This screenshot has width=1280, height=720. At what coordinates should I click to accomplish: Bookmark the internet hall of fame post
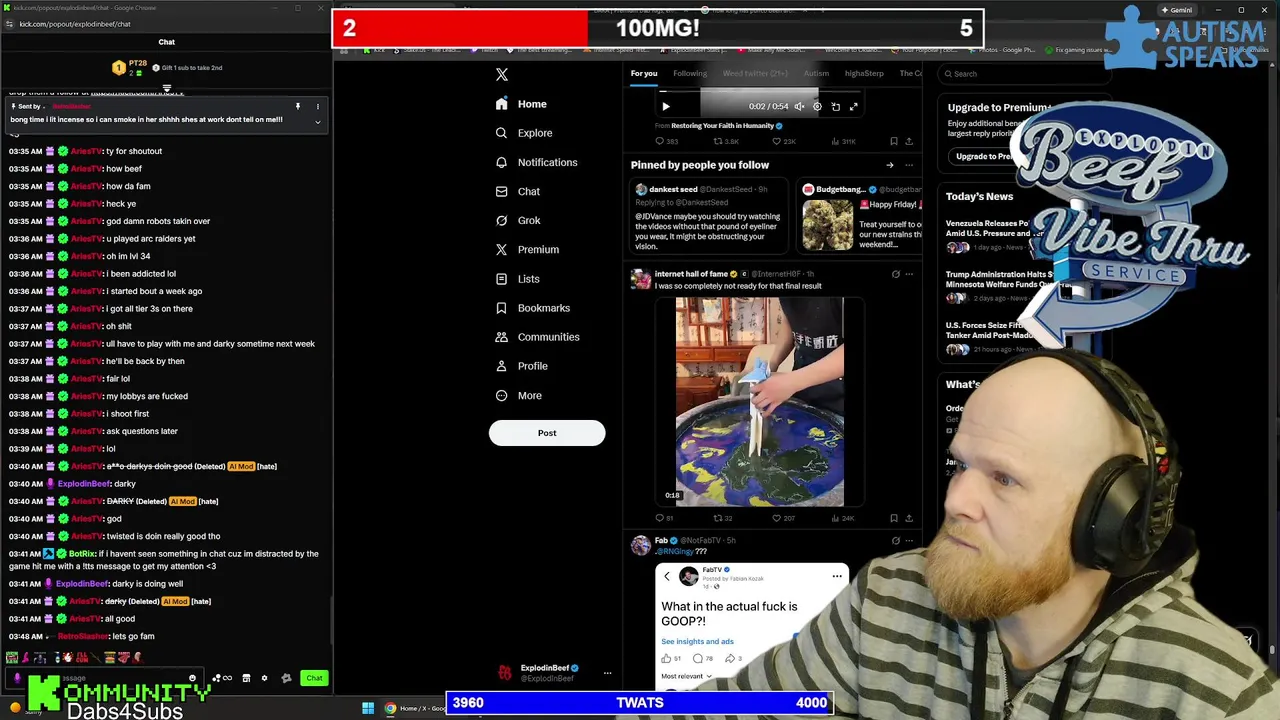(894, 518)
